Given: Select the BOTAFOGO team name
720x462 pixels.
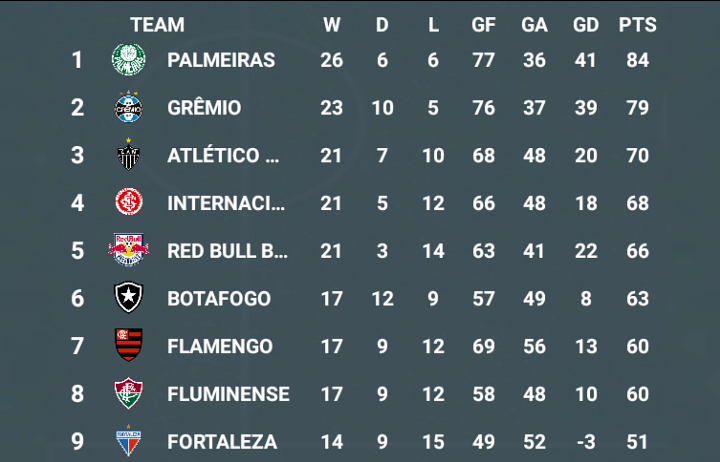Looking at the screenshot, I should point(219,299).
